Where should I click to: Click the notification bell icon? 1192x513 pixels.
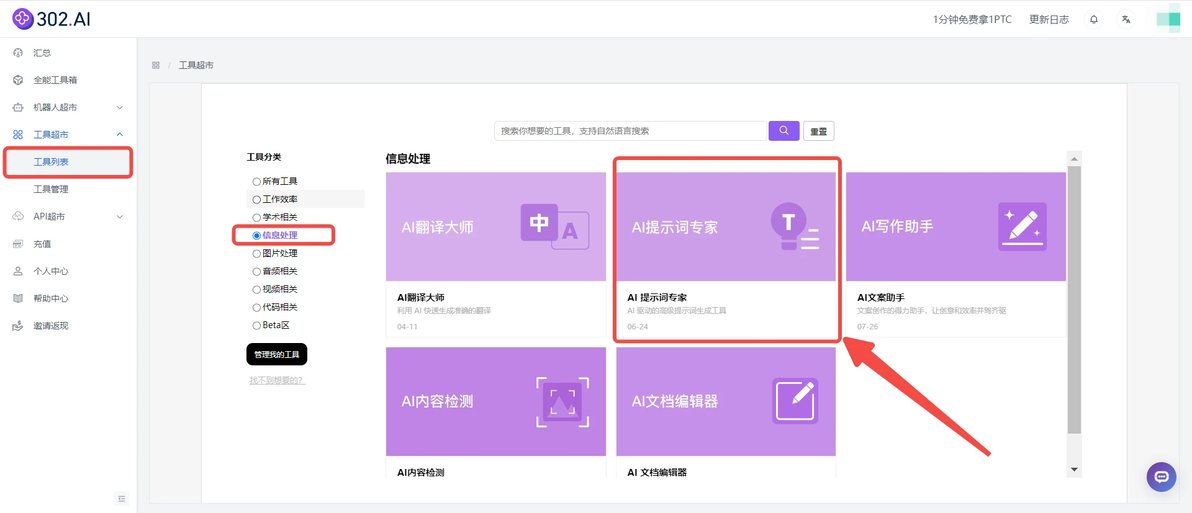pyautogui.click(x=1093, y=20)
